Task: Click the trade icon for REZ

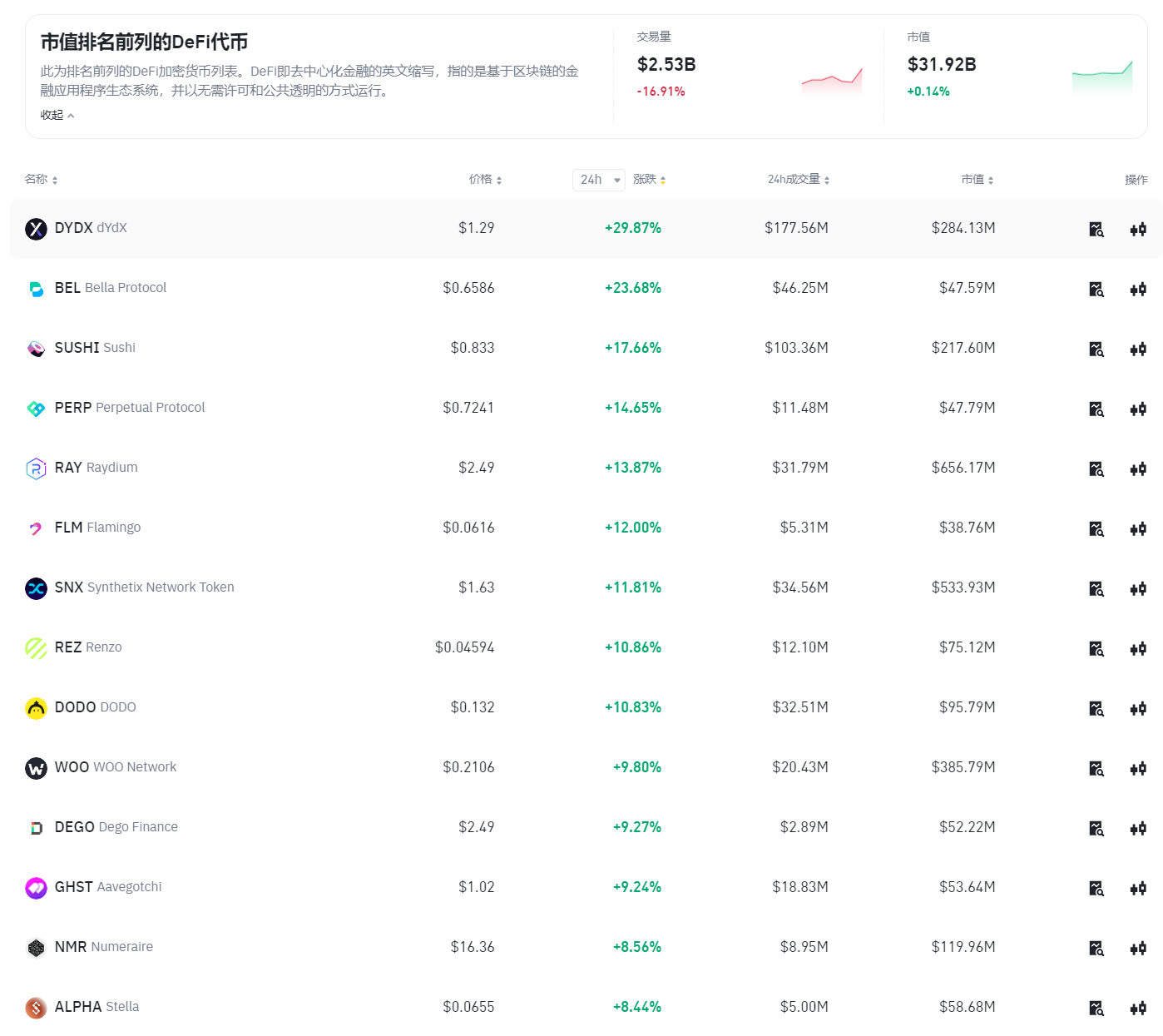Action: pos(1138,648)
